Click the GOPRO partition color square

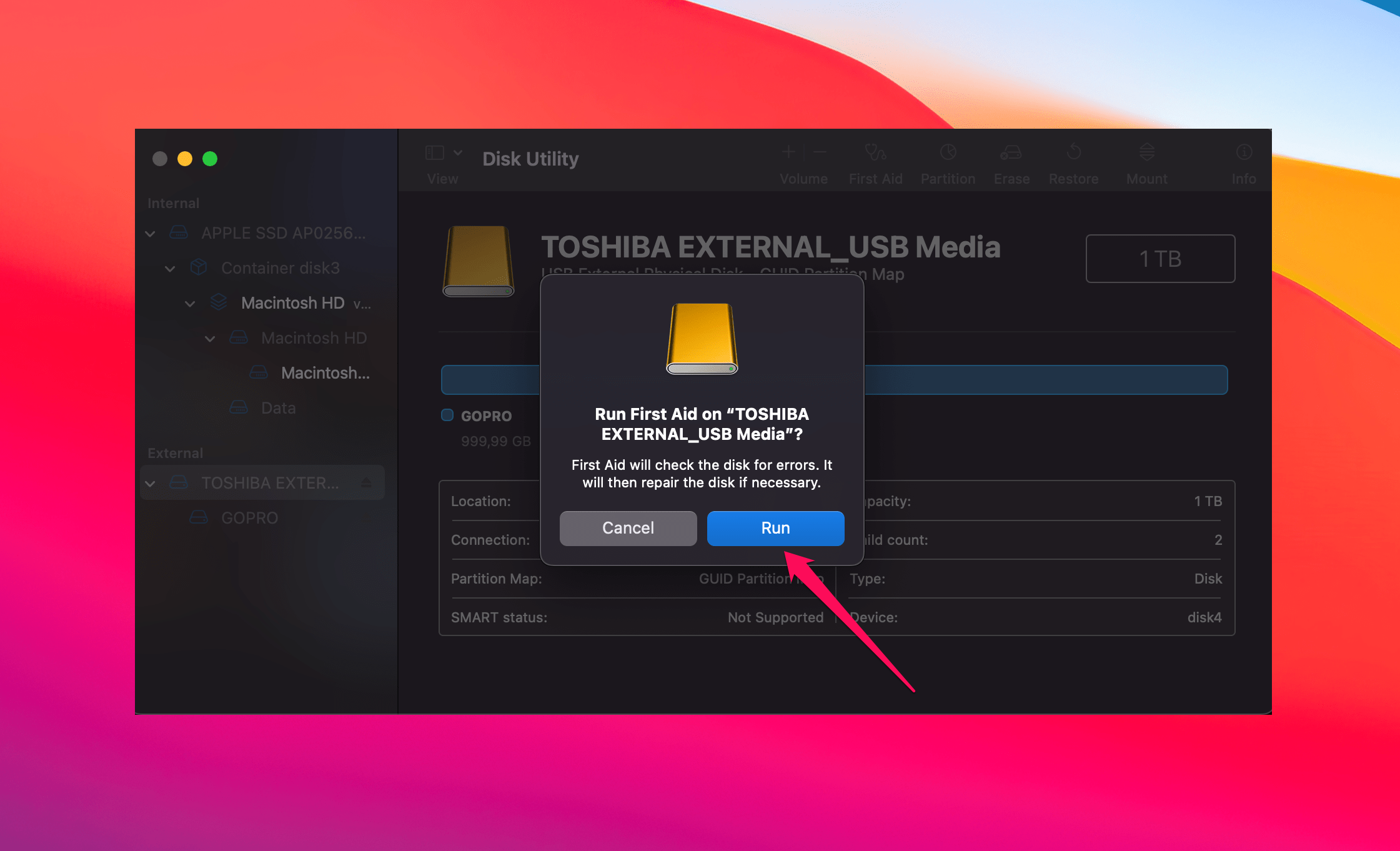[x=447, y=415]
